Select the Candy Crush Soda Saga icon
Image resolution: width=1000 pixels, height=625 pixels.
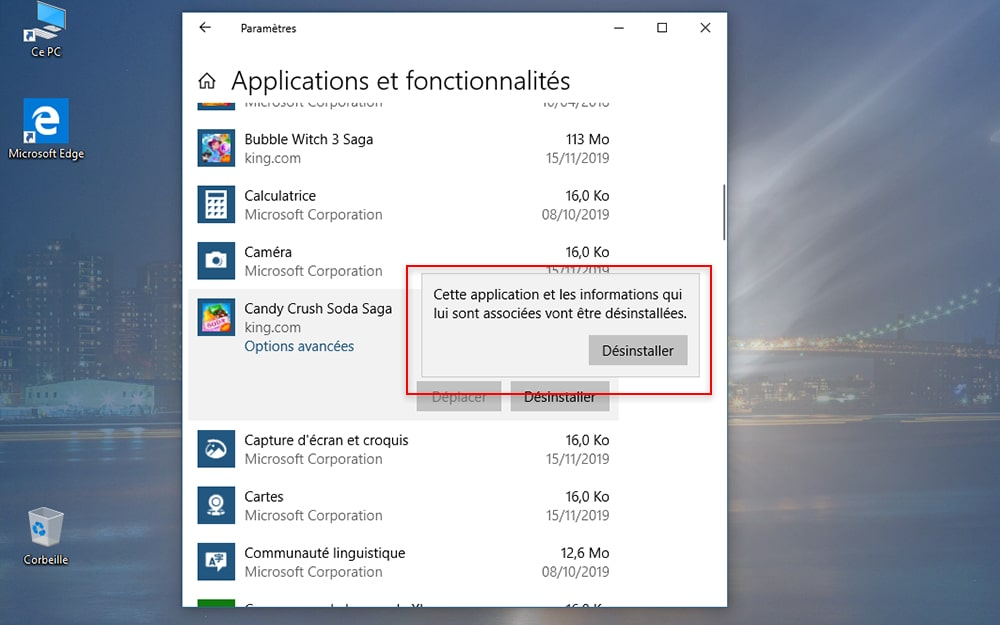tap(216, 318)
